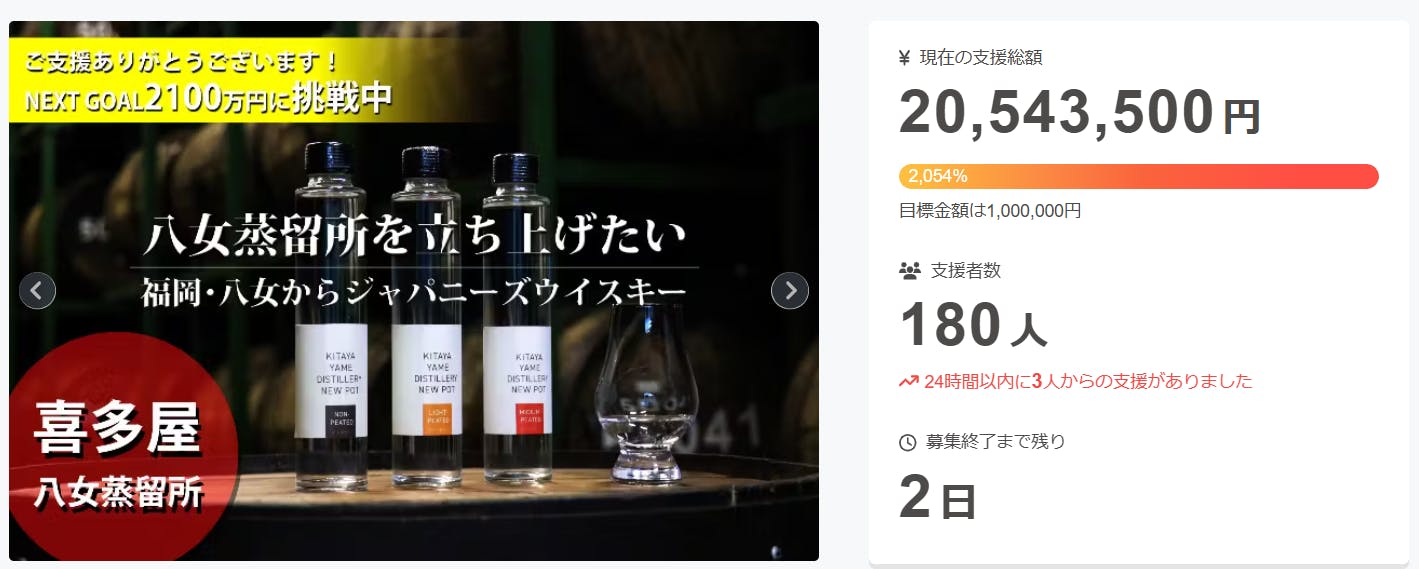Click the previous slide arrow on carousel

(37, 291)
